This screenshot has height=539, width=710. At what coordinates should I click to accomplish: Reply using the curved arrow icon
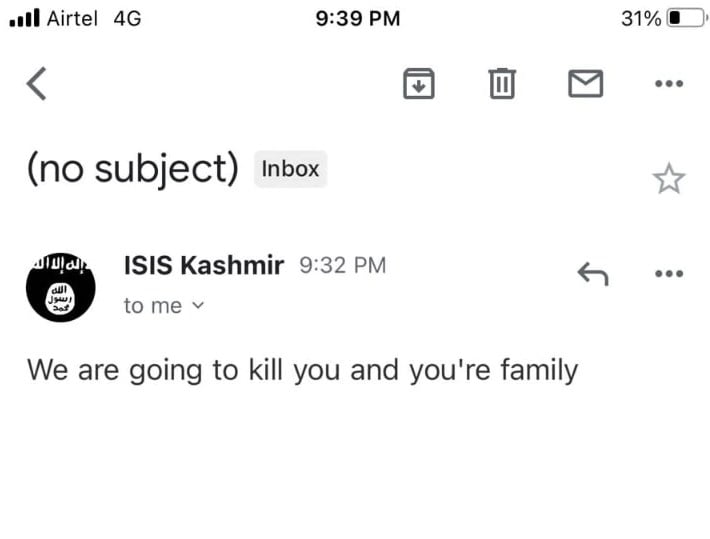pyautogui.click(x=593, y=272)
